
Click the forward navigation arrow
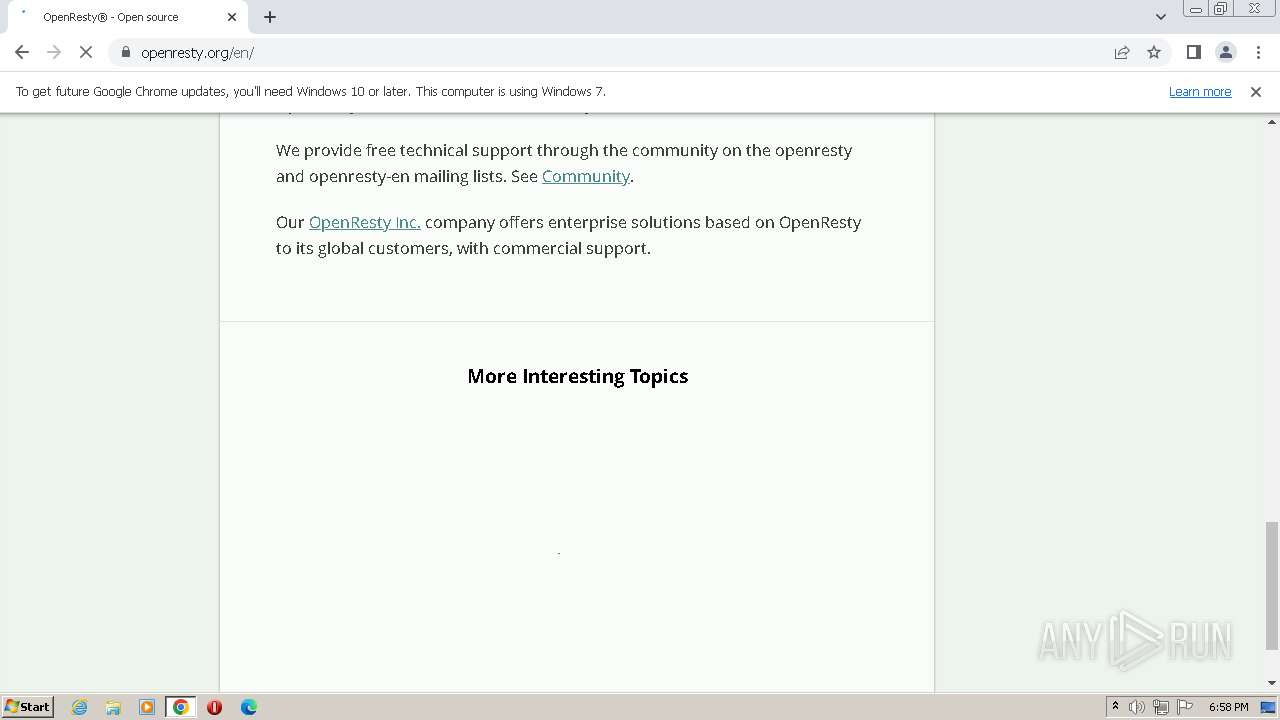54,52
